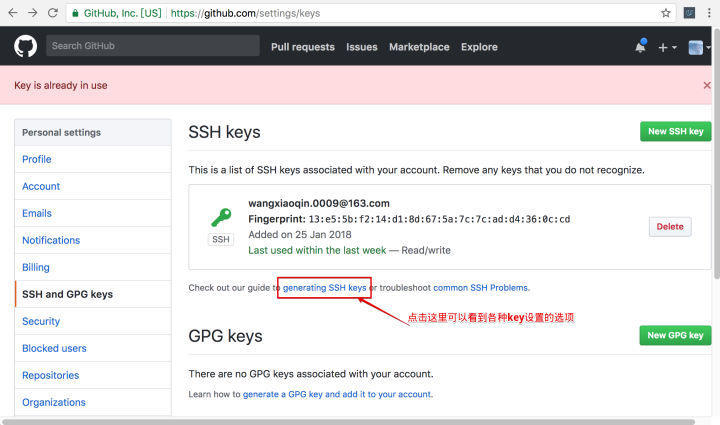
Task: Click the key fingerprint value
Action: (439, 219)
